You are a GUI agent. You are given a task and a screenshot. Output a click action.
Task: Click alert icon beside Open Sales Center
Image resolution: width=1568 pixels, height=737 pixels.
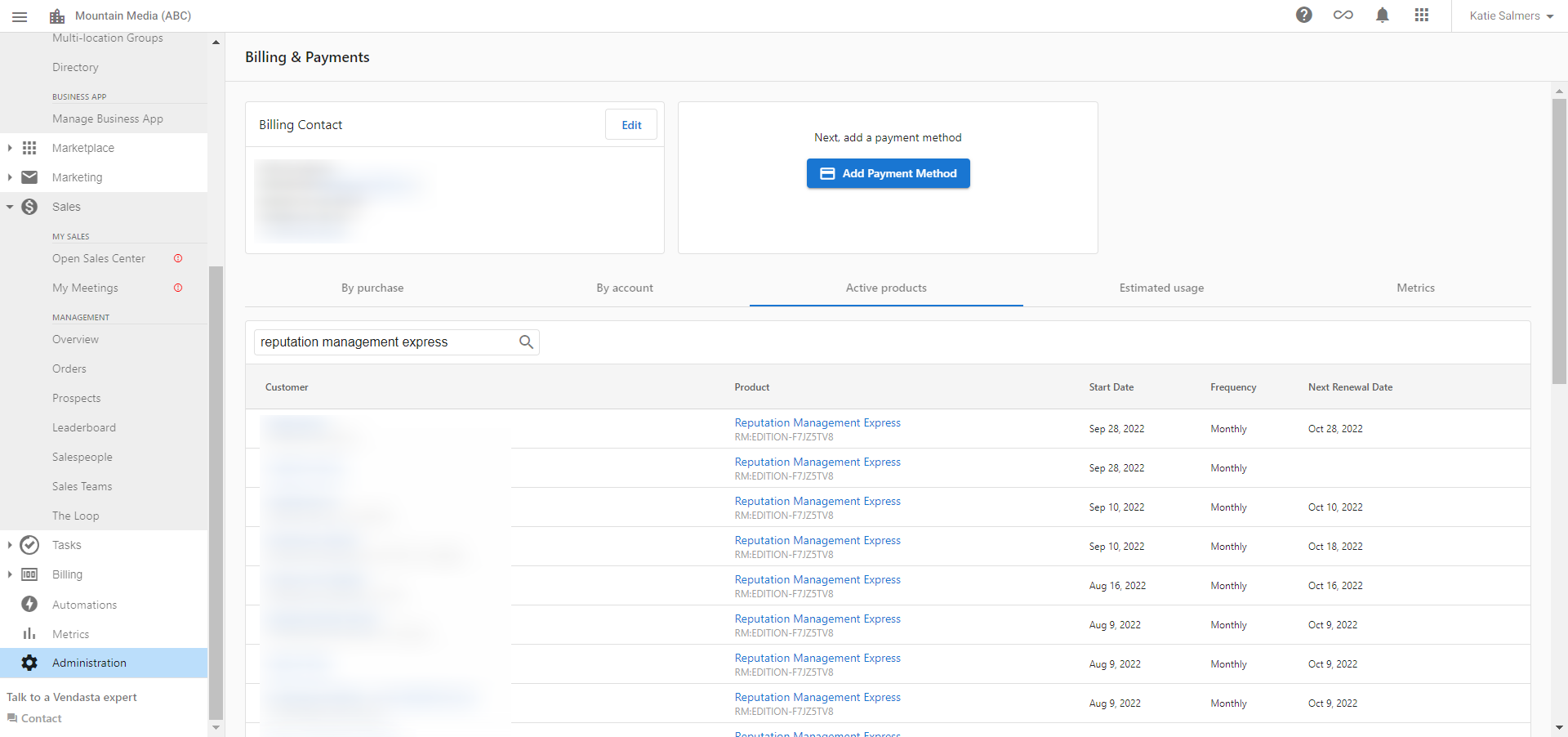(178, 258)
